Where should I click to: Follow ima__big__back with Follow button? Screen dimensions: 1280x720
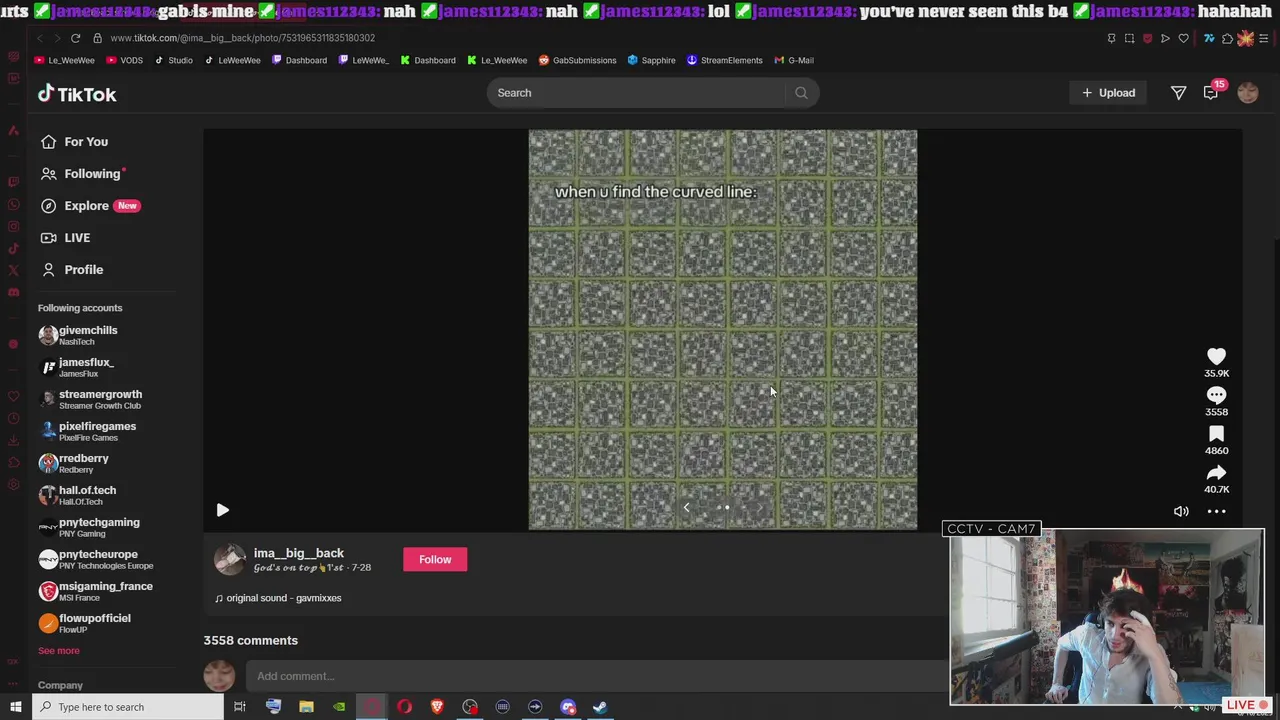(435, 560)
